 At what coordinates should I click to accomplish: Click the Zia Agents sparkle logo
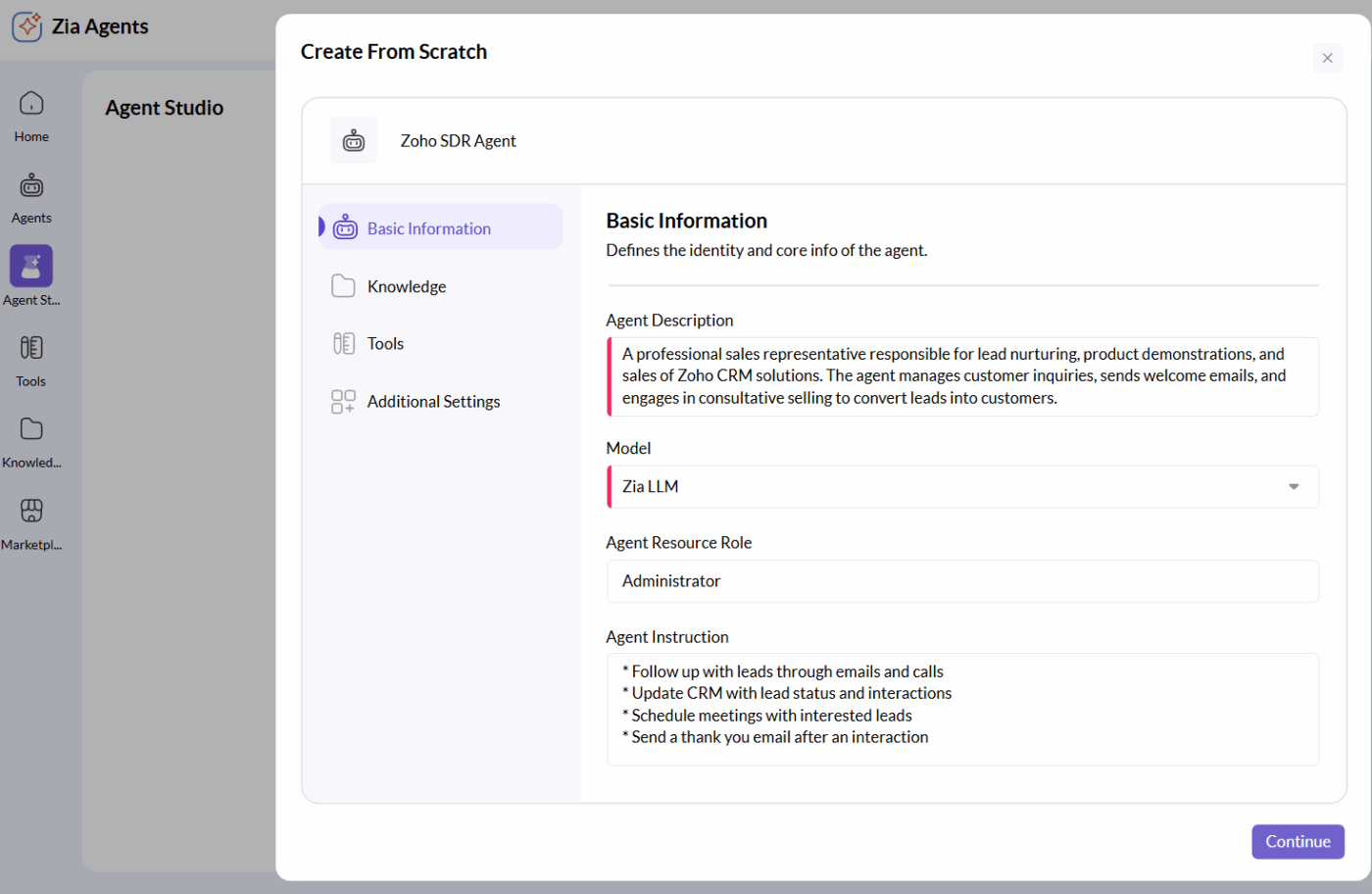[x=26, y=26]
